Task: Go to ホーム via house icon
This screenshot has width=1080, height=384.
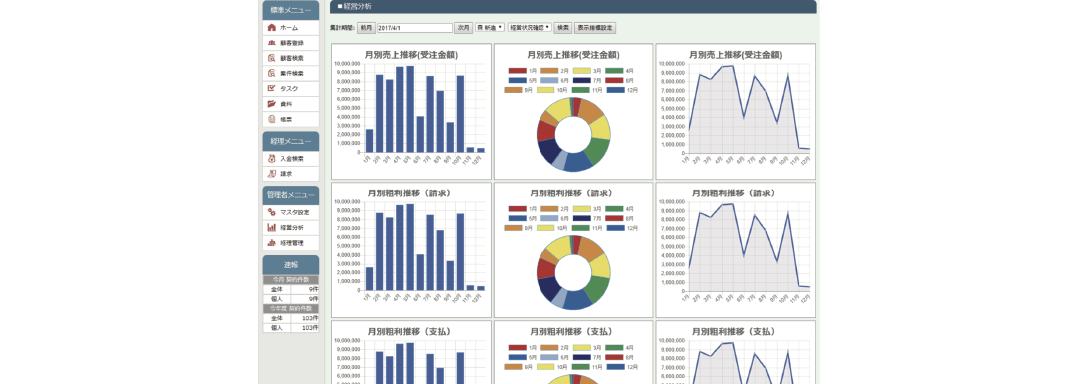Action: tap(271, 28)
